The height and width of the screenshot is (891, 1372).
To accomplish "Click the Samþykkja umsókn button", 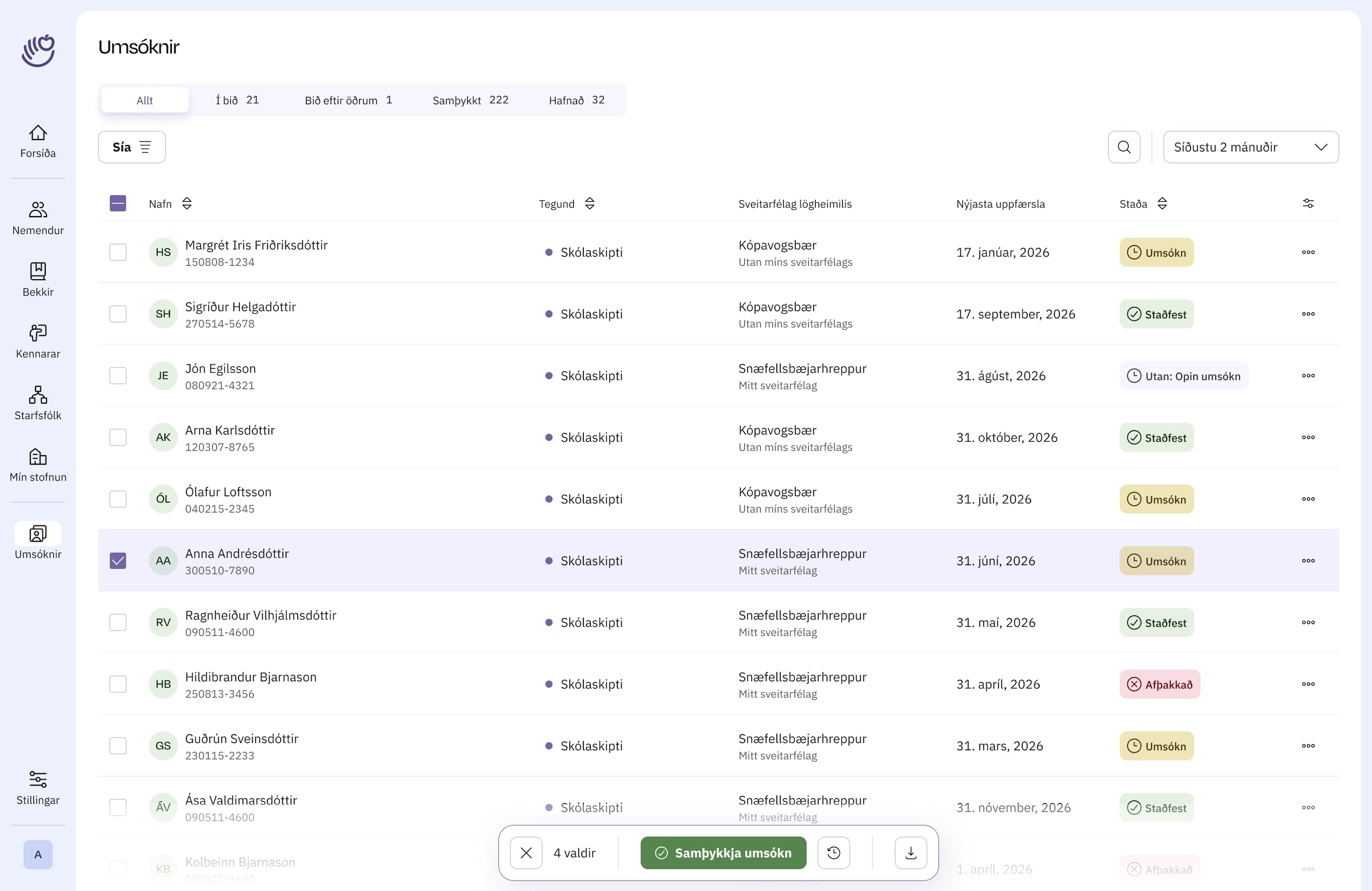I will coord(723,852).
